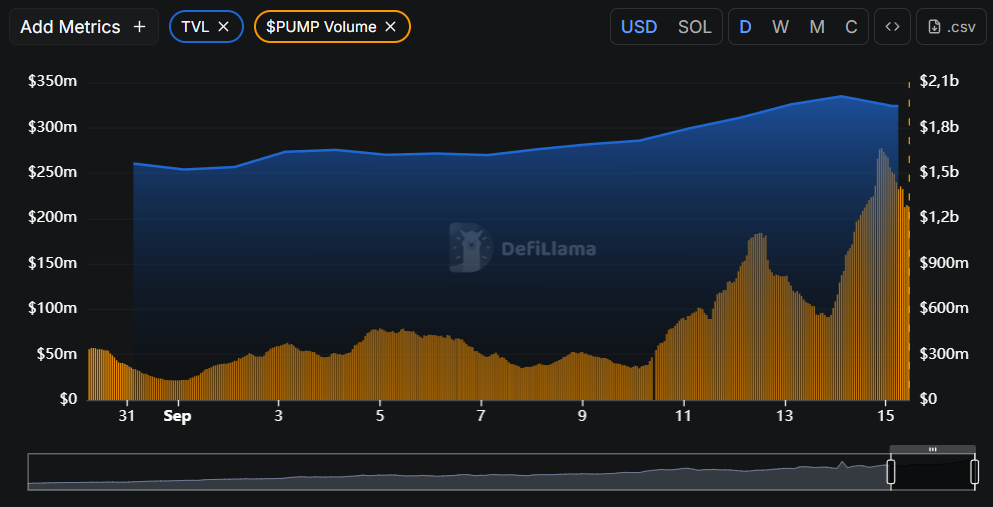This screenshot has width=993, height=507.
Task: Click the right handle of range slider
Action: pos(975,472)
